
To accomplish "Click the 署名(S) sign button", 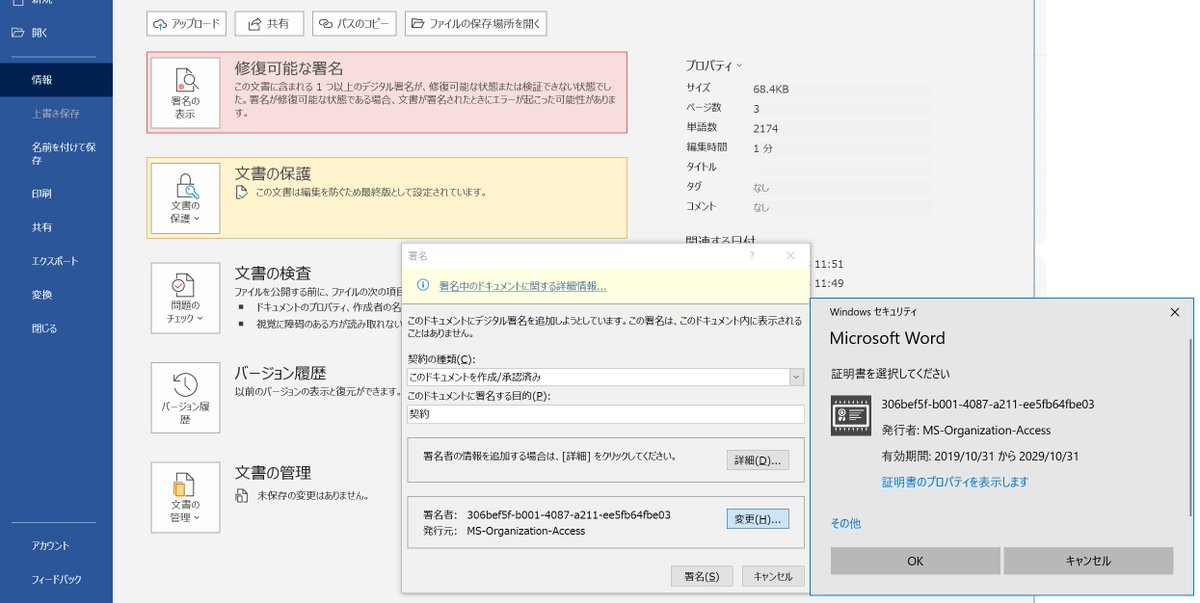I will 701,576.
